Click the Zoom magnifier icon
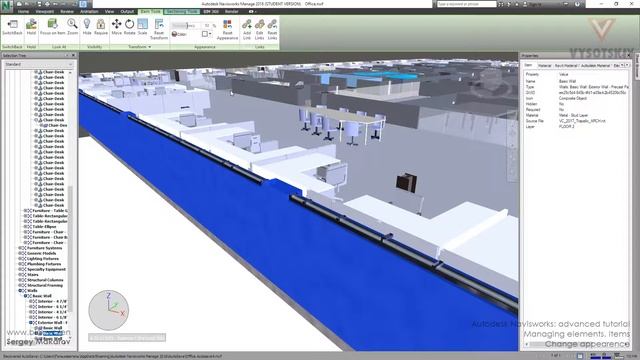 pos(72,24)
